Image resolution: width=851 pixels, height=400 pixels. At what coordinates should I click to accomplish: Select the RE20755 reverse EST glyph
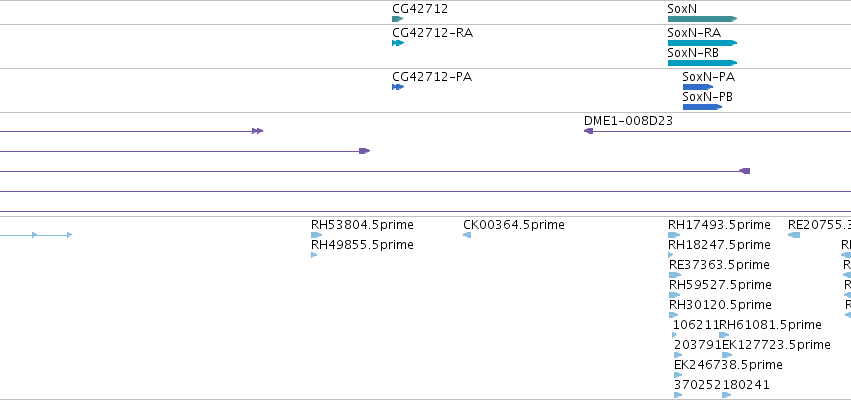pos(793,235)
